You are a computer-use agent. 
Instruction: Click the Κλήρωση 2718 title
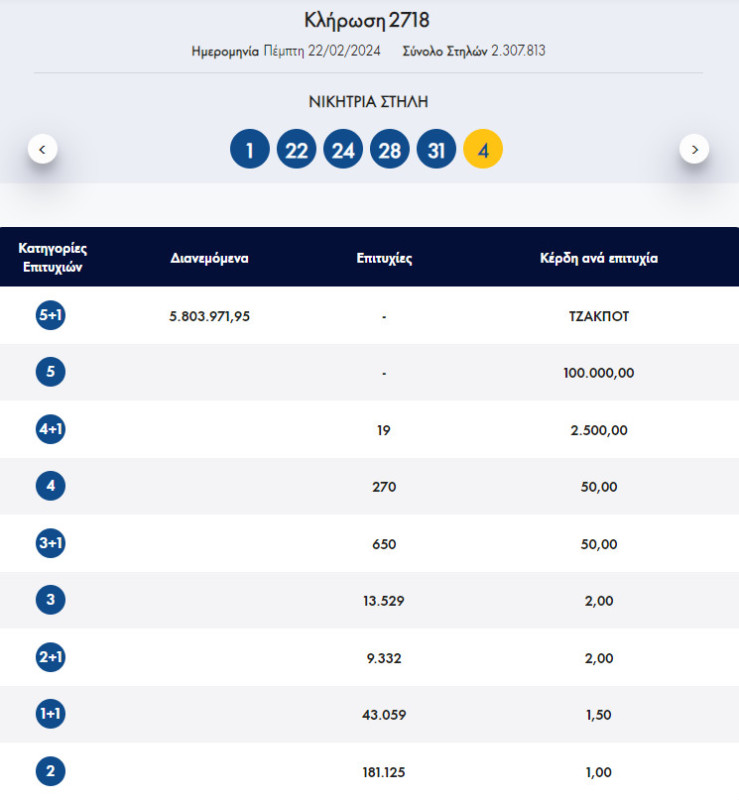pos(367,20)
